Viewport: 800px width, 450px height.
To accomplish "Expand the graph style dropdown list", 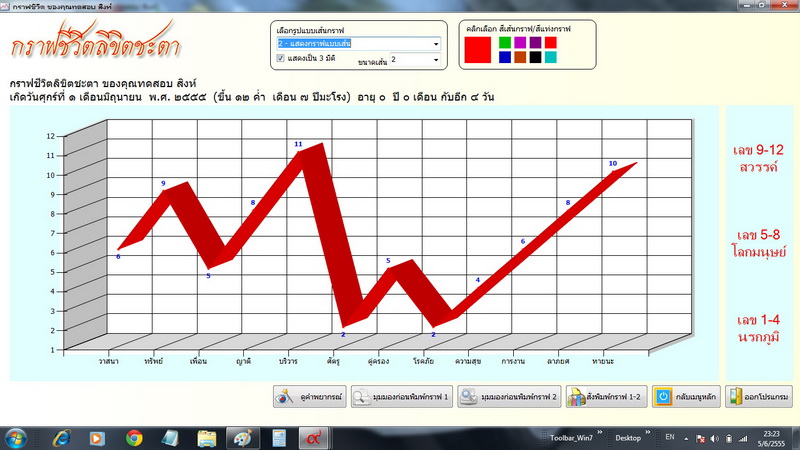I will point(436,44).
